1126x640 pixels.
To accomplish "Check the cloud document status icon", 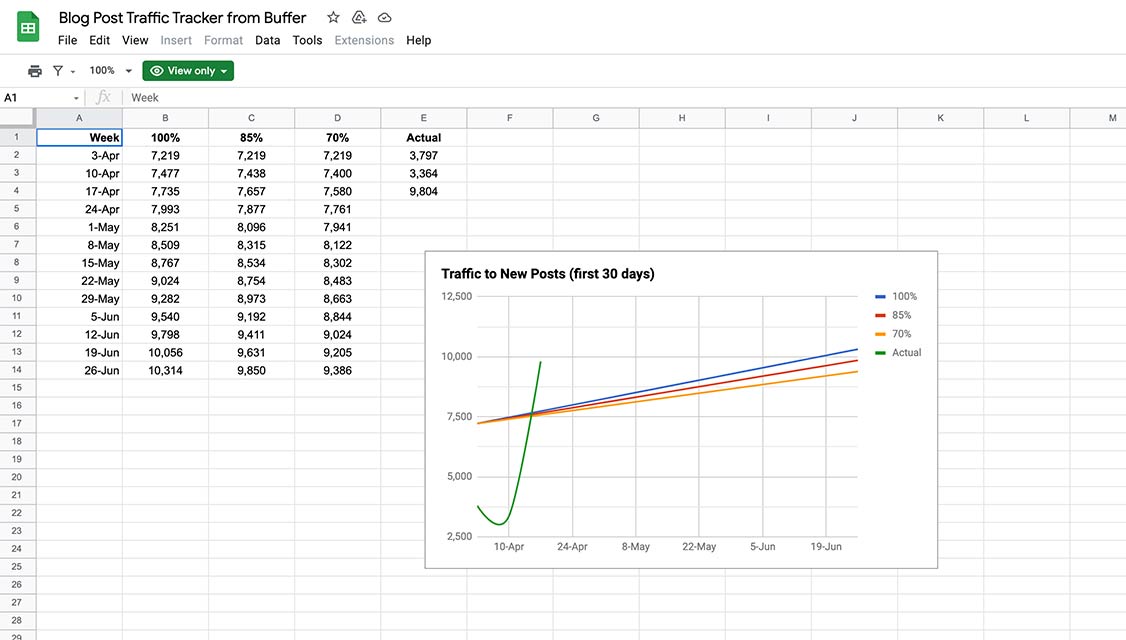I will (x=384, y=18).
